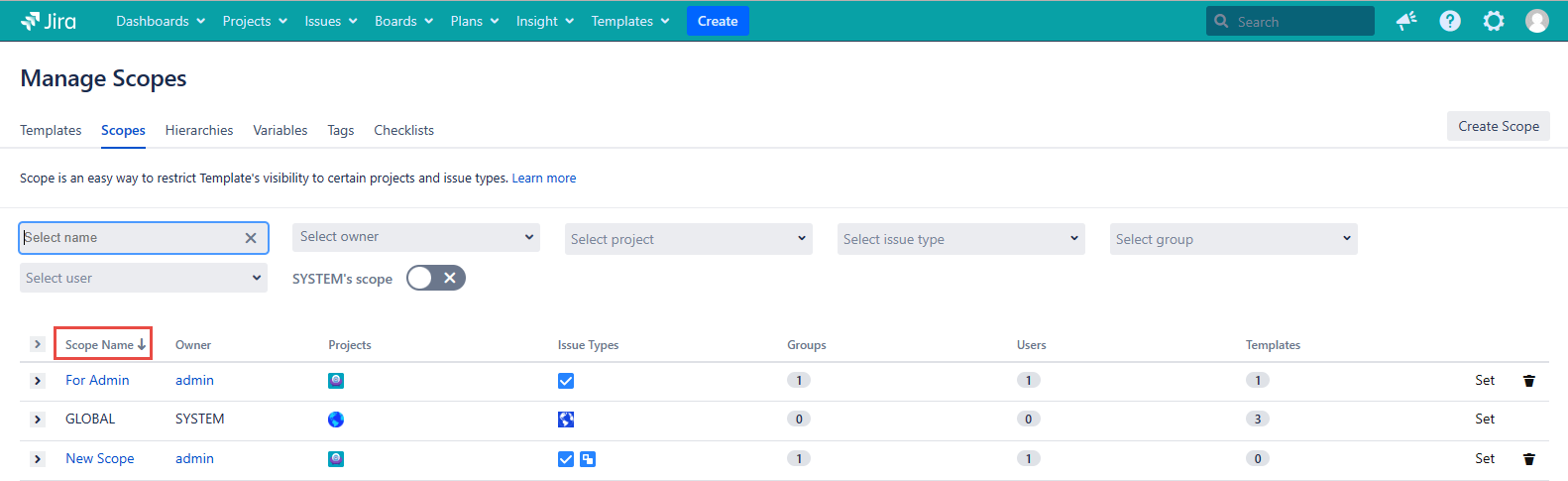Open the Insight menu in the navbar

(544, 21)
